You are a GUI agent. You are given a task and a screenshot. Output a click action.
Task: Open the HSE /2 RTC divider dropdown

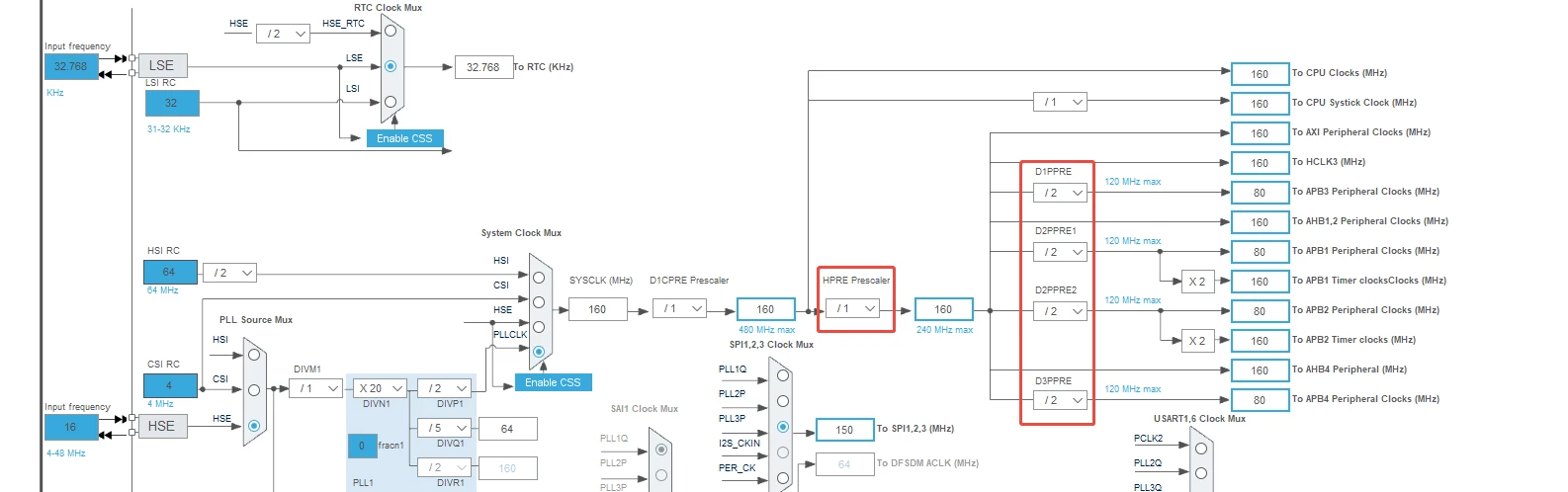(284, 34)
